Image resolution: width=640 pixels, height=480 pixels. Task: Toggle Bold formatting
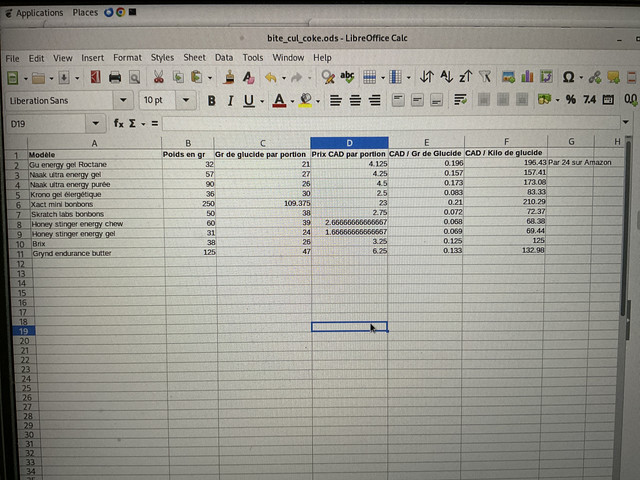click(211, 100)
